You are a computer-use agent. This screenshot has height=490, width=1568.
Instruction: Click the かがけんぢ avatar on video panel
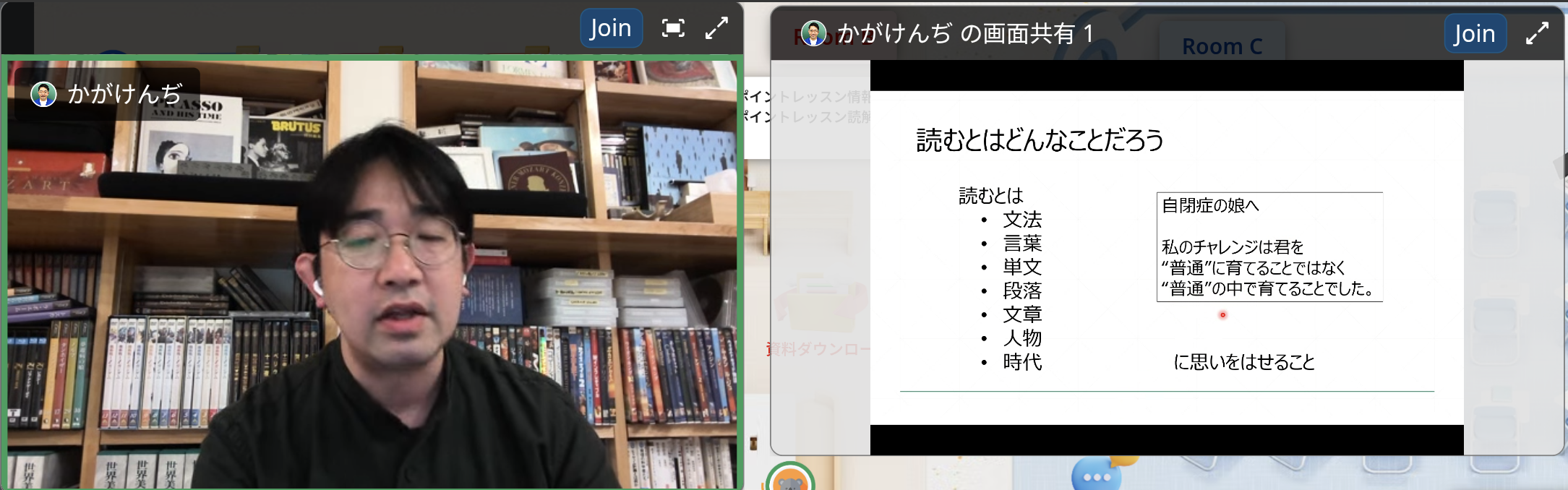click(43, 94)
